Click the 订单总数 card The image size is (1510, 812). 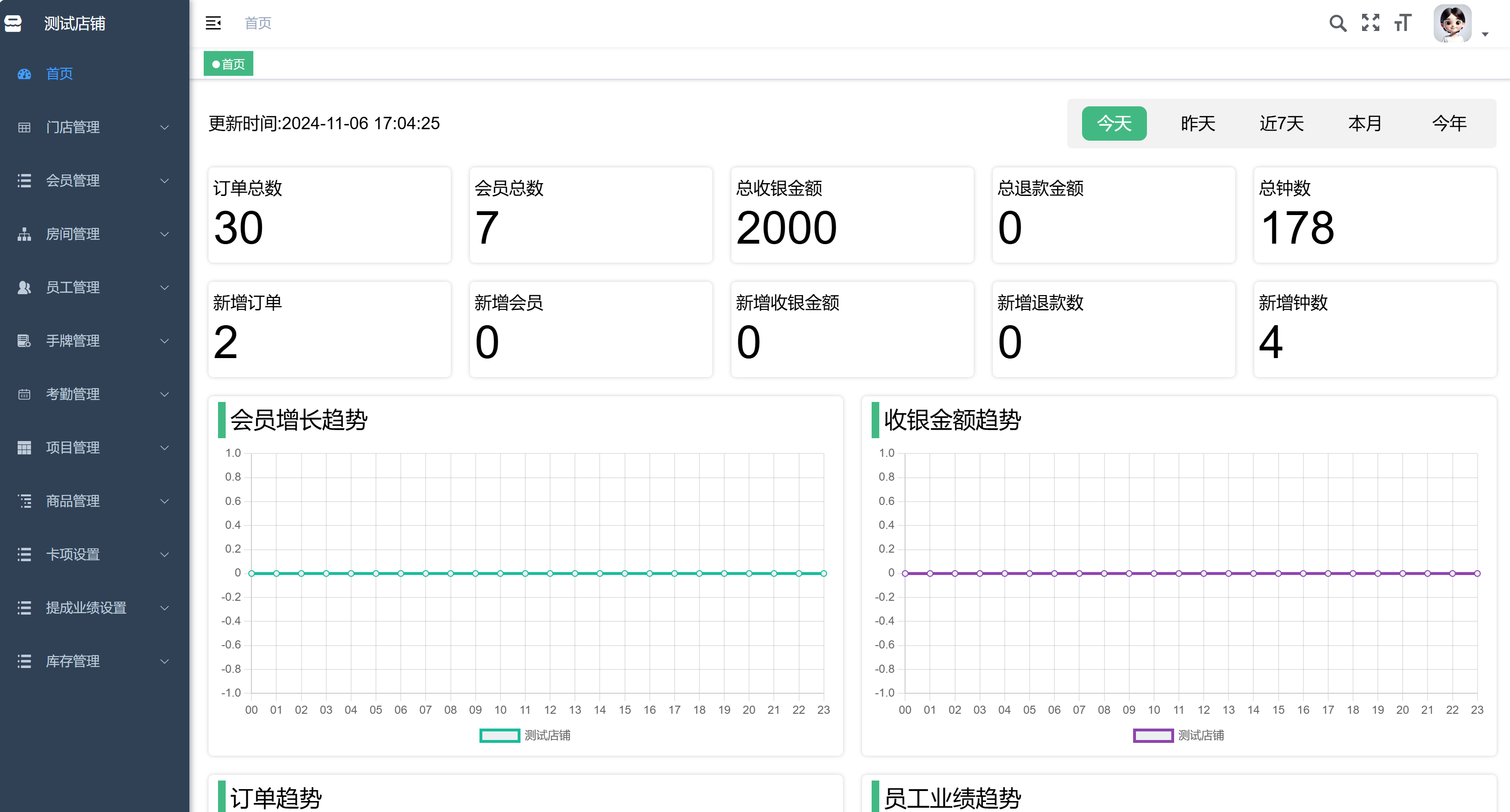coord(330,215)
